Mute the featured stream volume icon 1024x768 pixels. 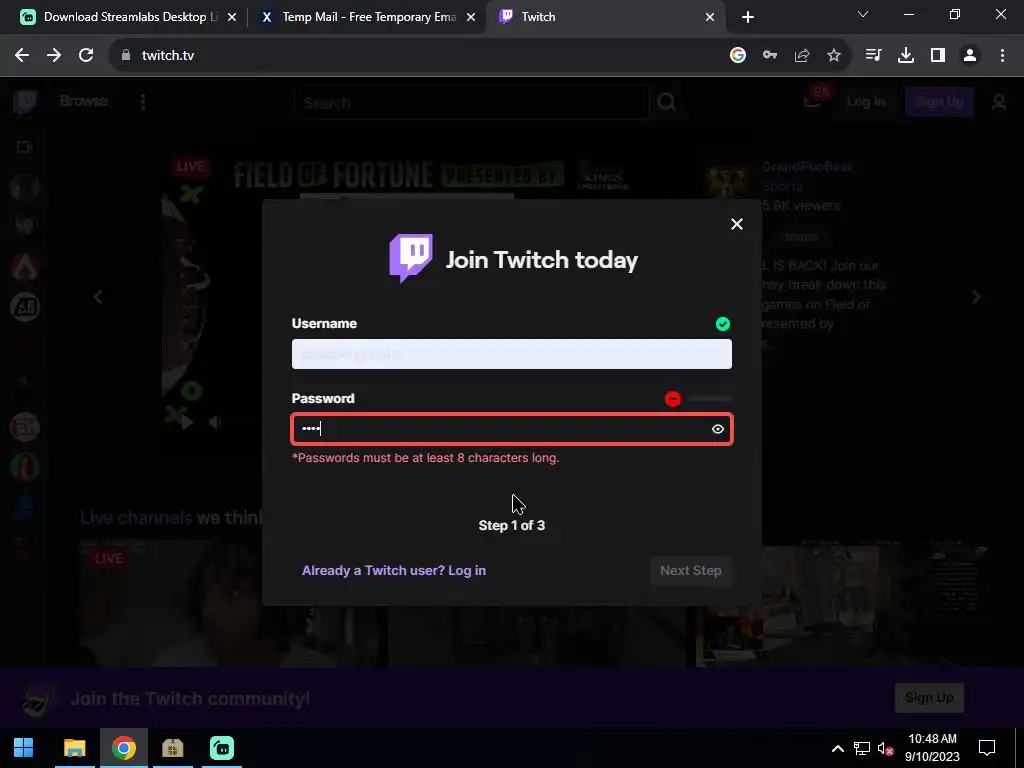(215, 423)
